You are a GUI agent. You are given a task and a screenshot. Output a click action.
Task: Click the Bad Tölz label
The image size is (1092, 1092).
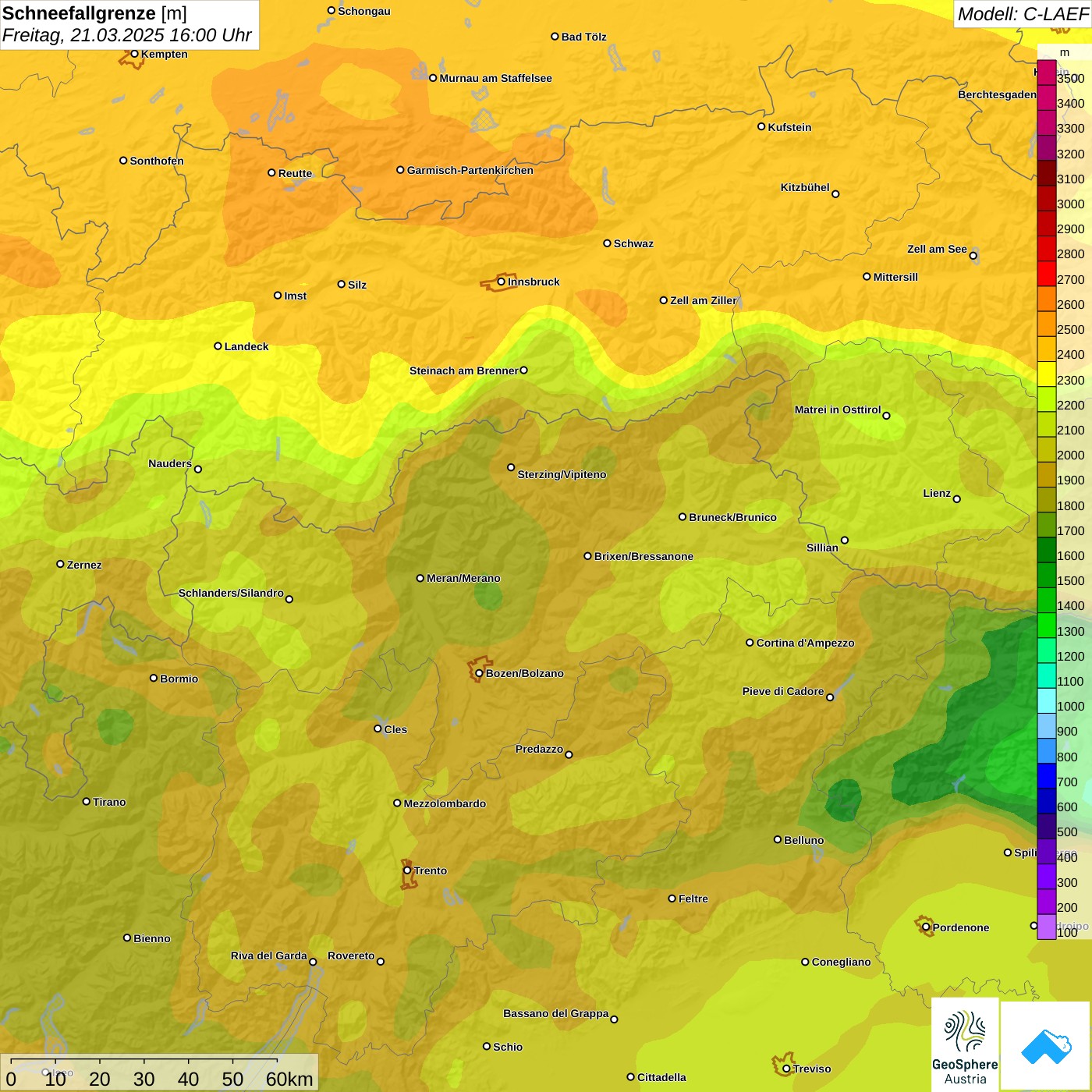pos(583,37)
